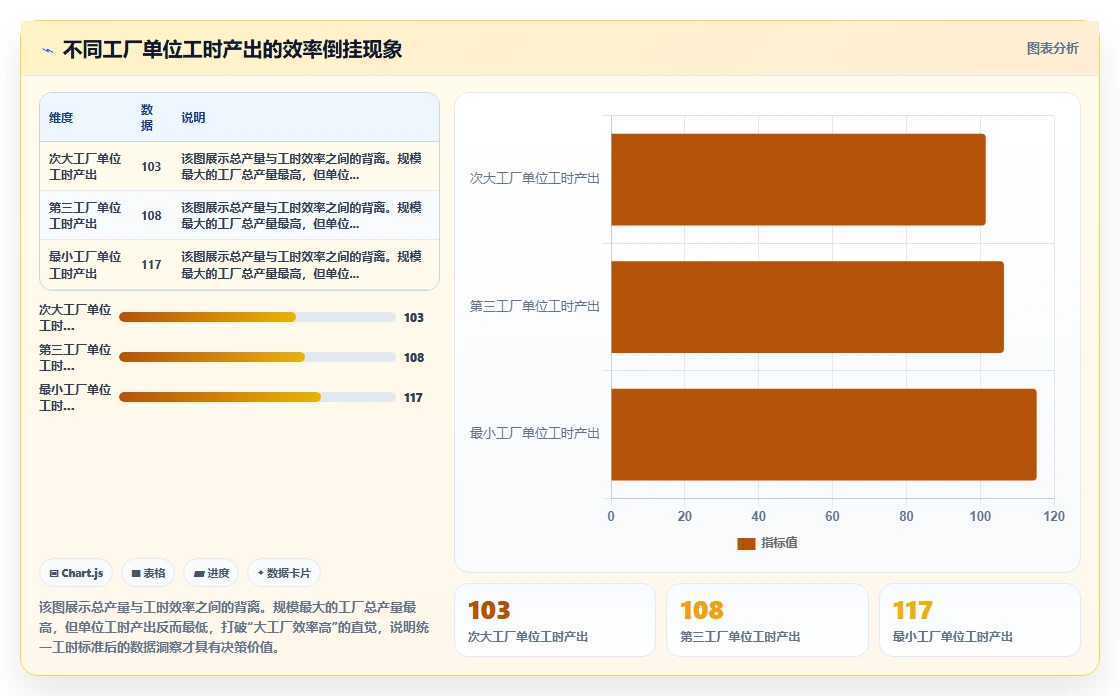The height and width of the screenshot is (696, 1120).
Task: Click x-axis tick label 40
Action: (759, 517)
